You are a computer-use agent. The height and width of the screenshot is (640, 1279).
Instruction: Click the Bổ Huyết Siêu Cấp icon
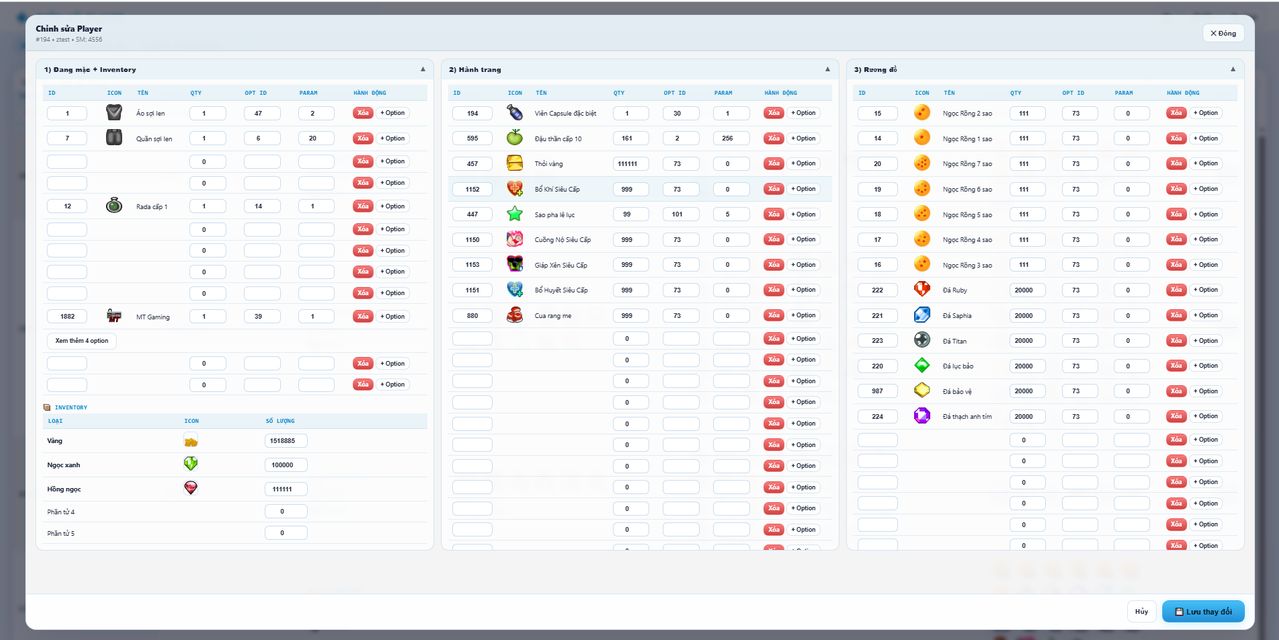click(x=515, y=290)
